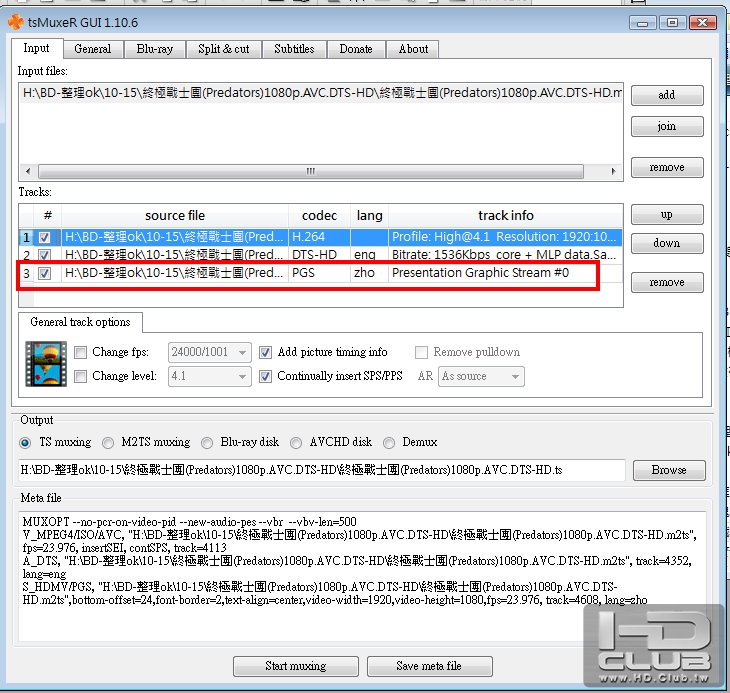The image size is (730, 693).
Task: Select the General track options tab
Action: 80,322
